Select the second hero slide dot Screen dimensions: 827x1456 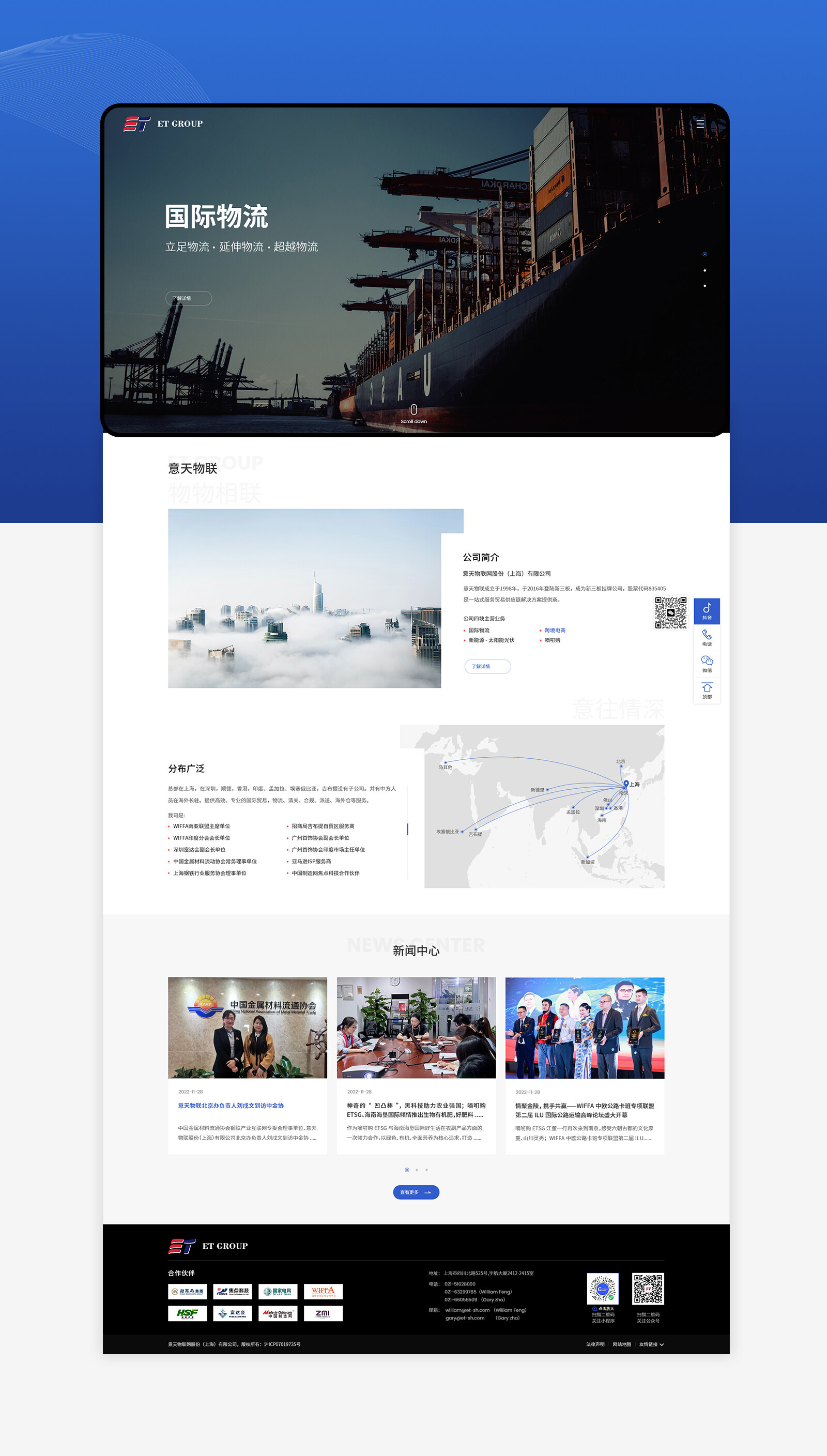pyautogui.click(x=705, y=270)
